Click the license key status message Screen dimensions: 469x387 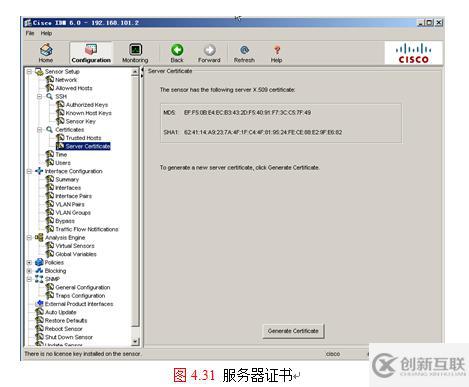click(x=82, y=354)
